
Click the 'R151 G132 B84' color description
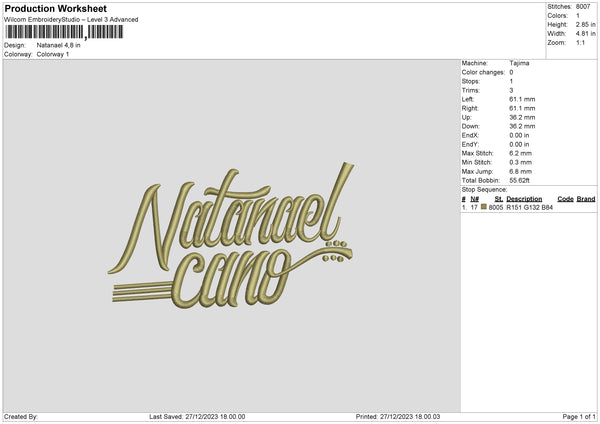[x=530, y=207]
